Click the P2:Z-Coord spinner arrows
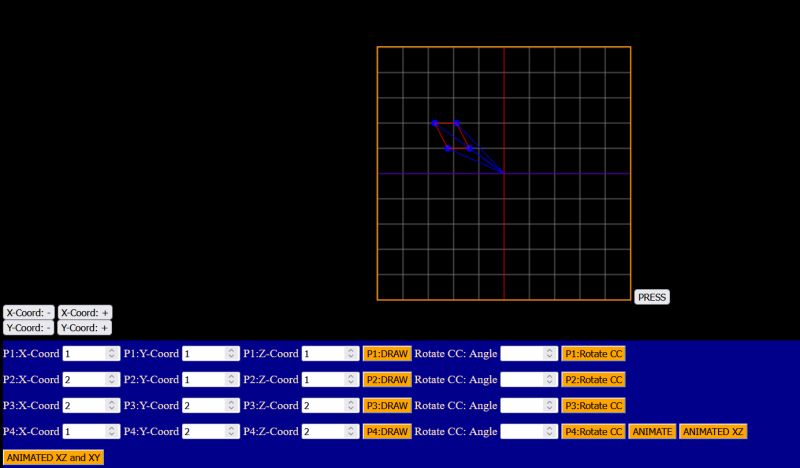The height and width of the screenshot is (468, 800). 351,380
